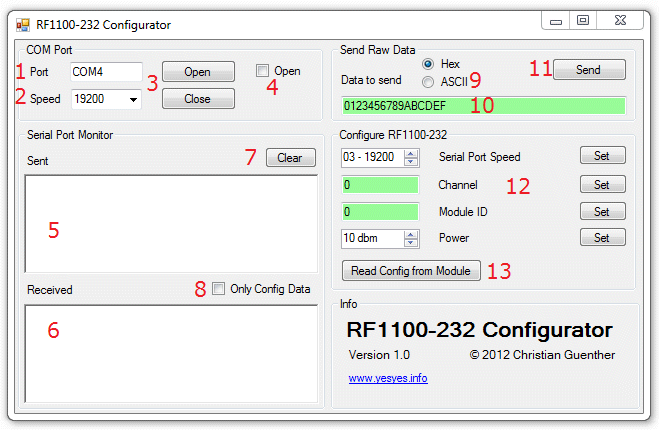Viewport: 659px width, 430px height.
Task: Click the Serial Port Speed stepper arrows
Action: 412,157
